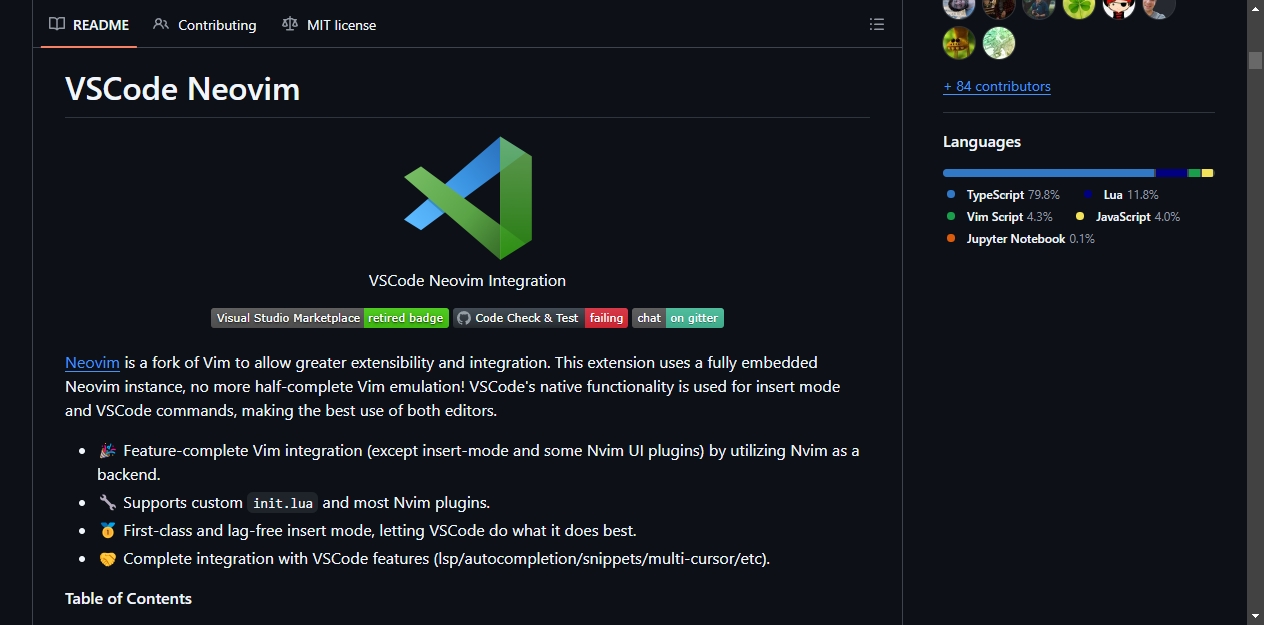The height and width of the screenshot is (625, 1264).
Task: Switch to the Contributing tab
Action: coord(205,24)
